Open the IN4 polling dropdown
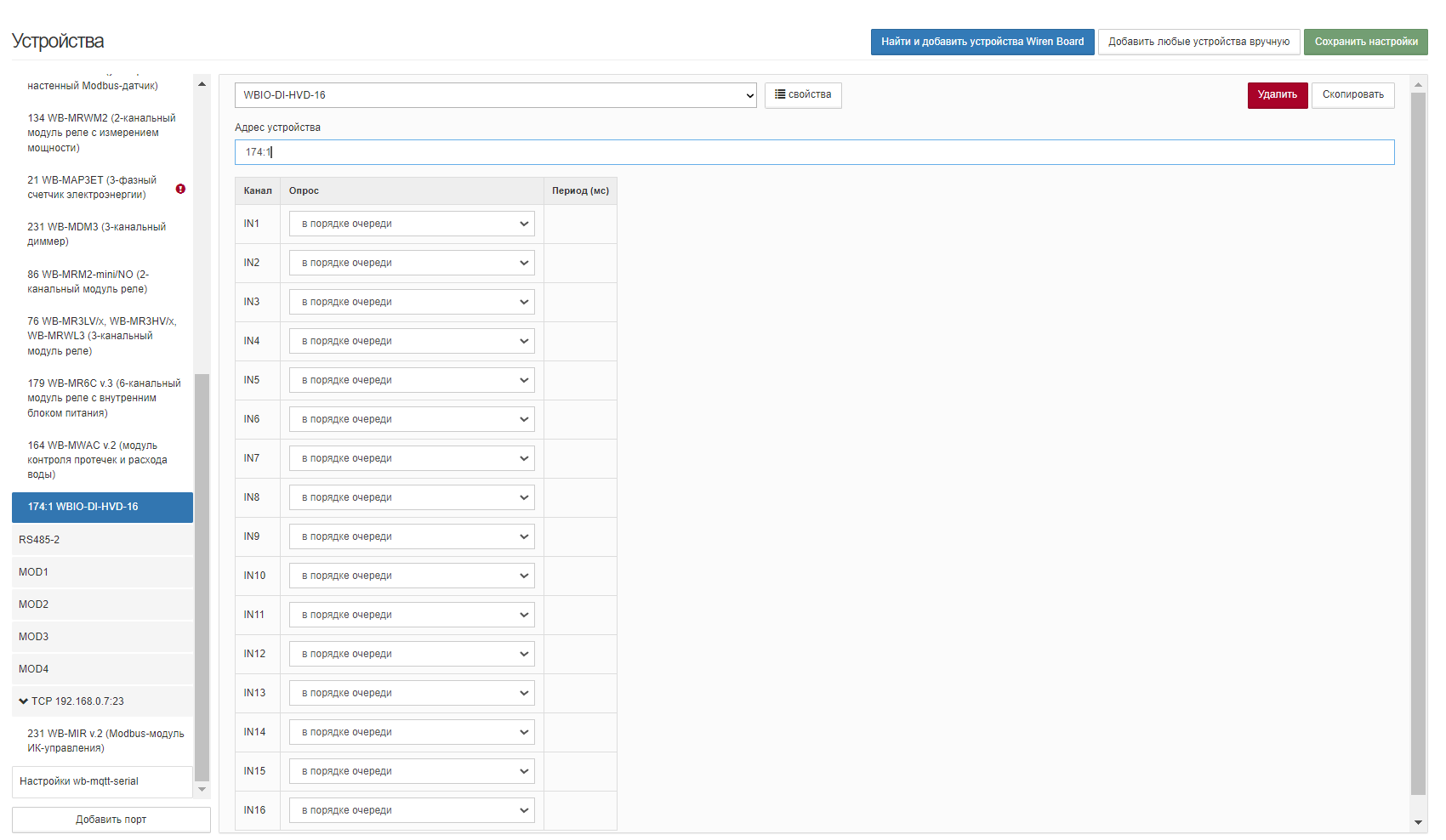Screen dimensions: 1446x840 (412, 341)
